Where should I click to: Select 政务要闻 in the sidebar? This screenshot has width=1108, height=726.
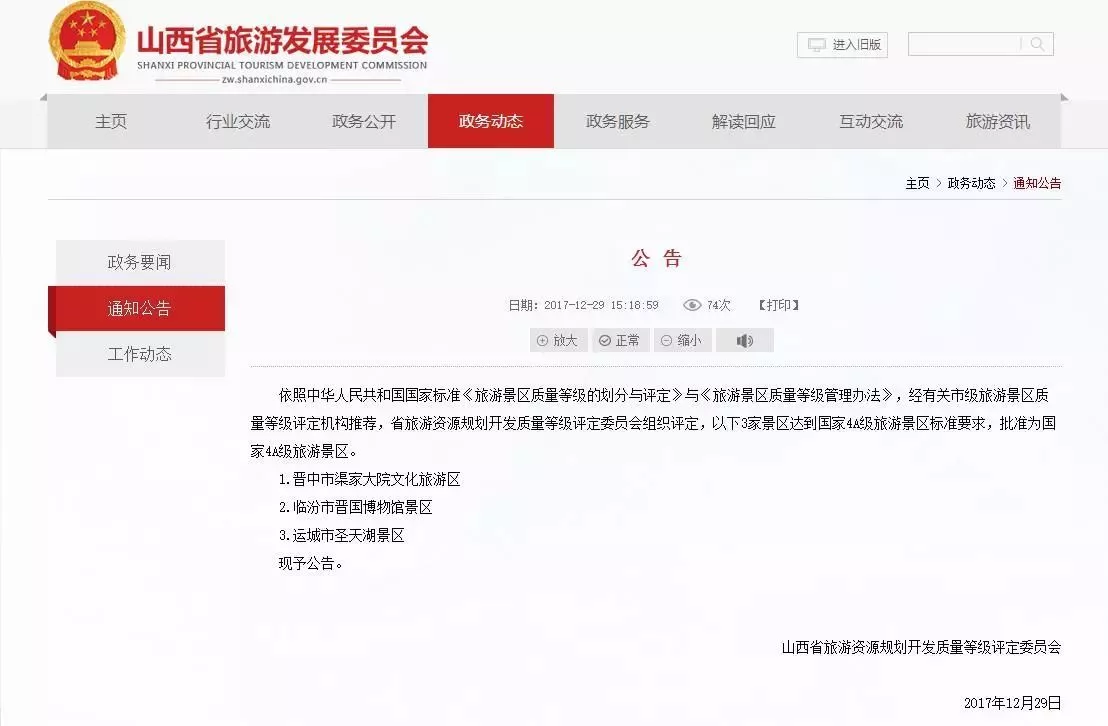pyautogui.click(x=139, y=263)
